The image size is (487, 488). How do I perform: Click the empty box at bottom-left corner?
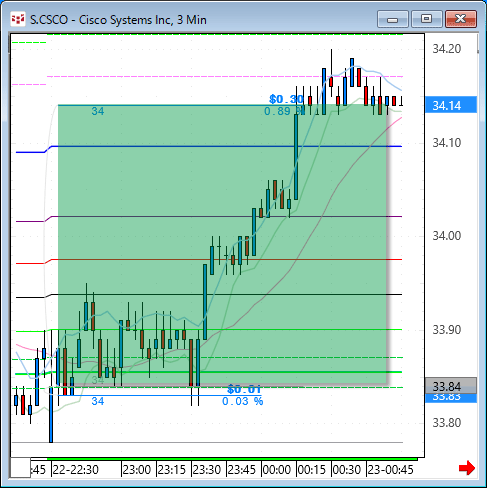[20, 468]
